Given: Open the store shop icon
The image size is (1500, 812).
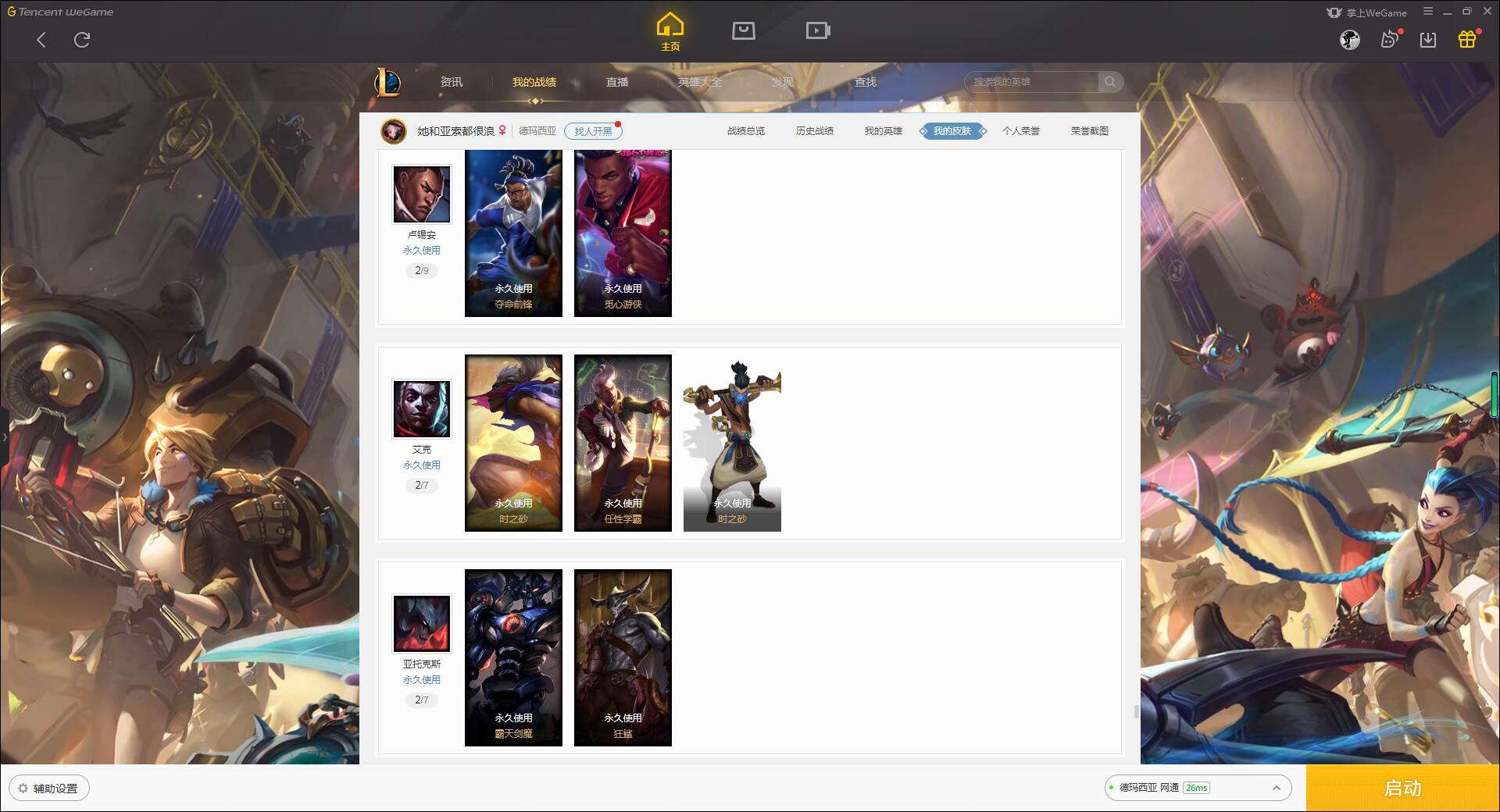Looking at the screenshot, I should [744, 30].
